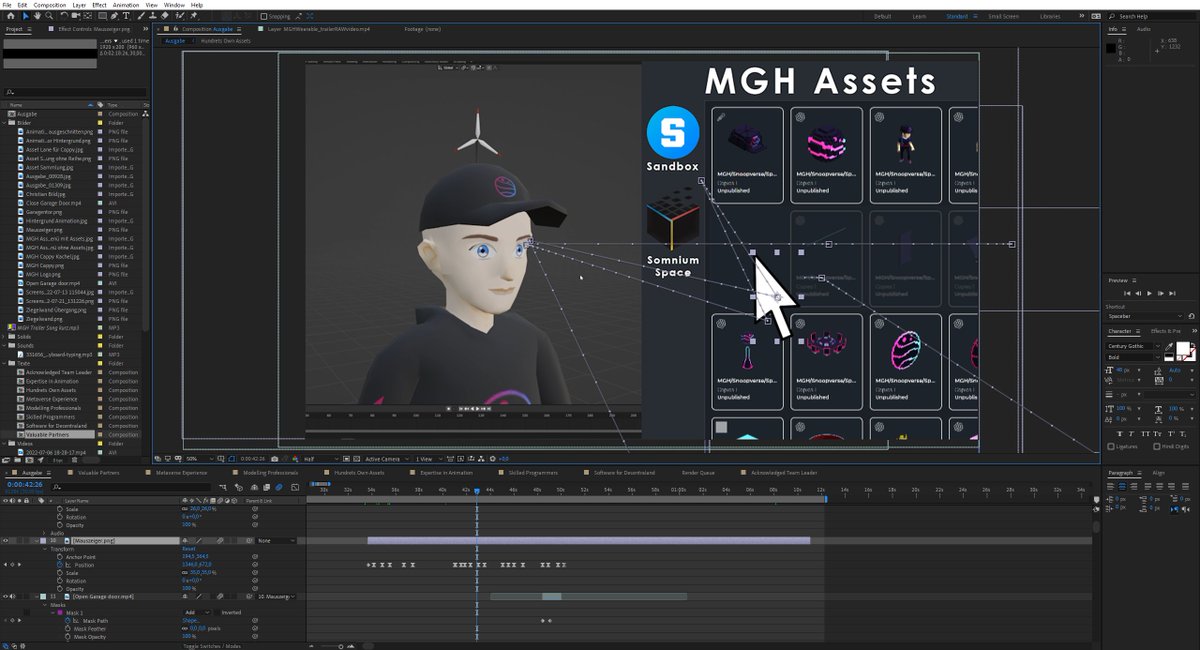
Task: Click Toggle Switches / Modes button
Action: coord(212,646)
